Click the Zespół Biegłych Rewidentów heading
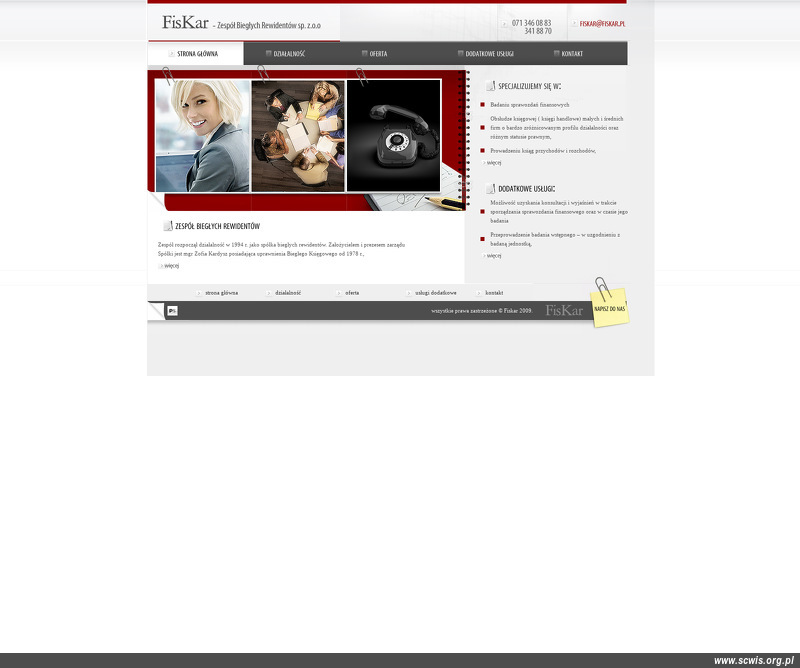This screenshot has width=800, height=668. click(217, 226)
